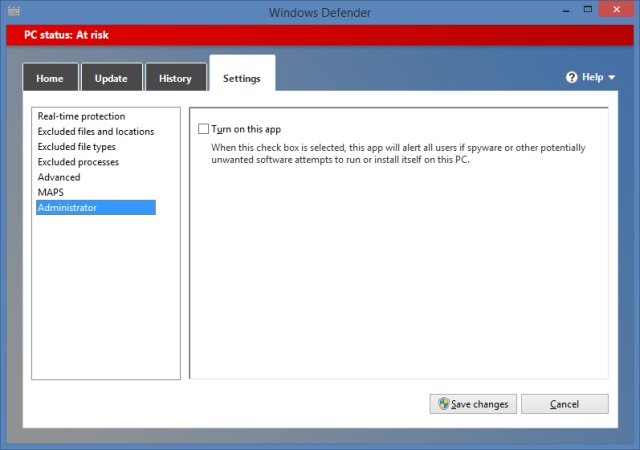640x450 pixels.
Task: Click the Windows Defender title bar icon
Action: [x=13, y=12]
